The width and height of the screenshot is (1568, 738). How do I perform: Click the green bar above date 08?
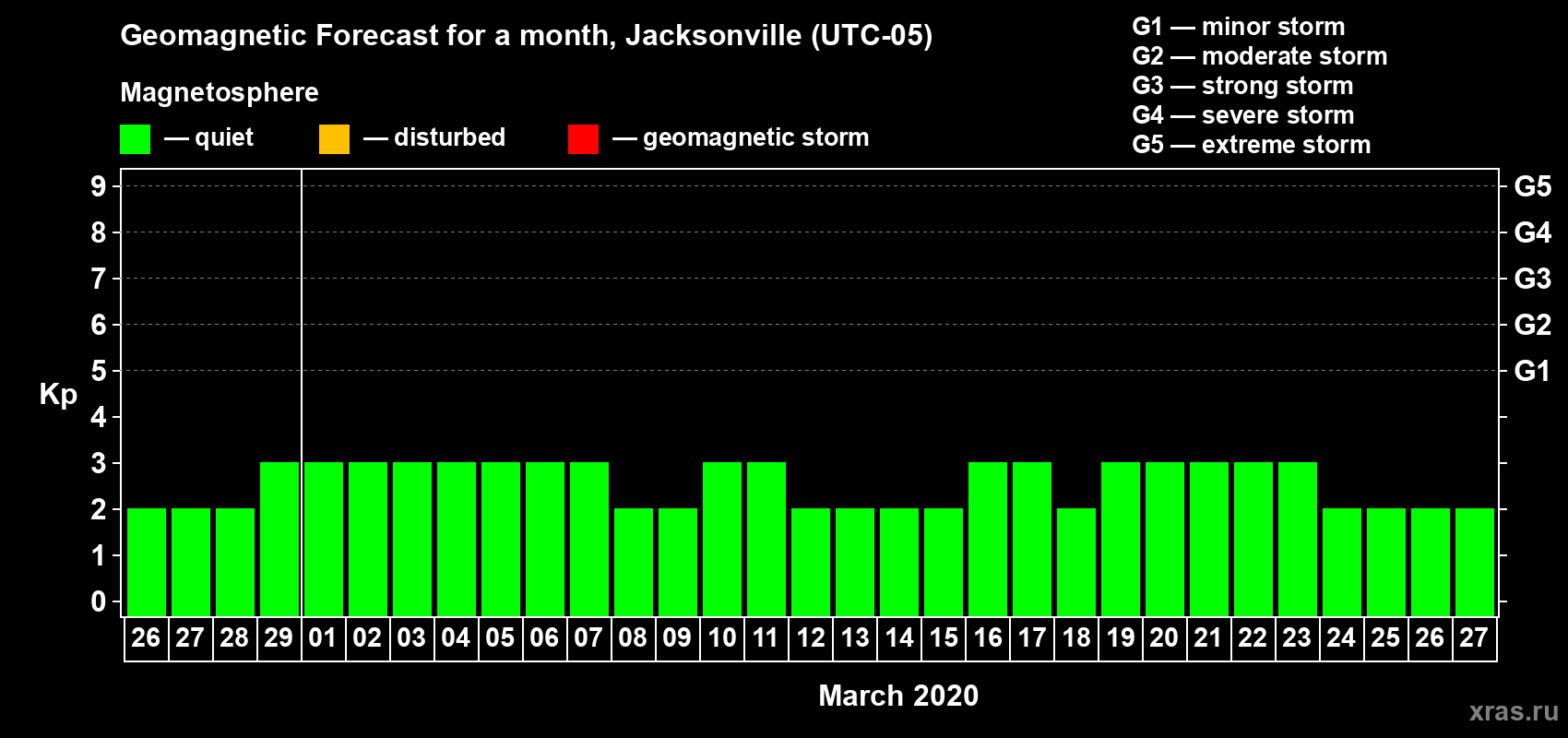point(634,562)
